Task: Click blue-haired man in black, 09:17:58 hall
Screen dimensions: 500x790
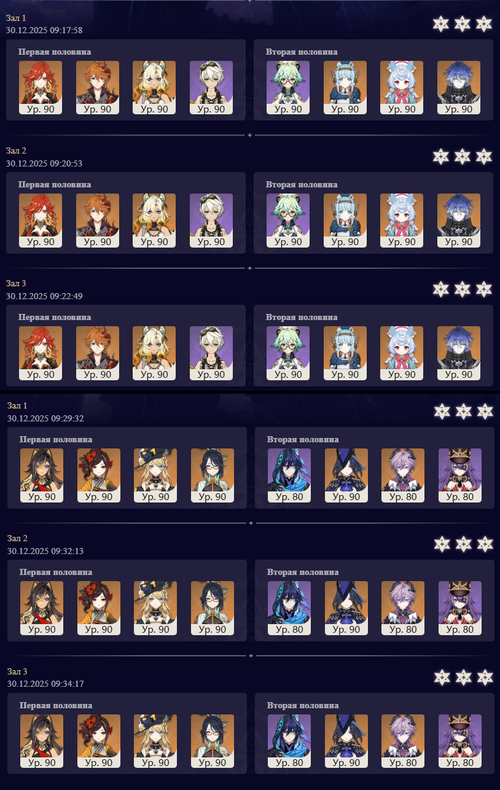Action: click(459, 88)
